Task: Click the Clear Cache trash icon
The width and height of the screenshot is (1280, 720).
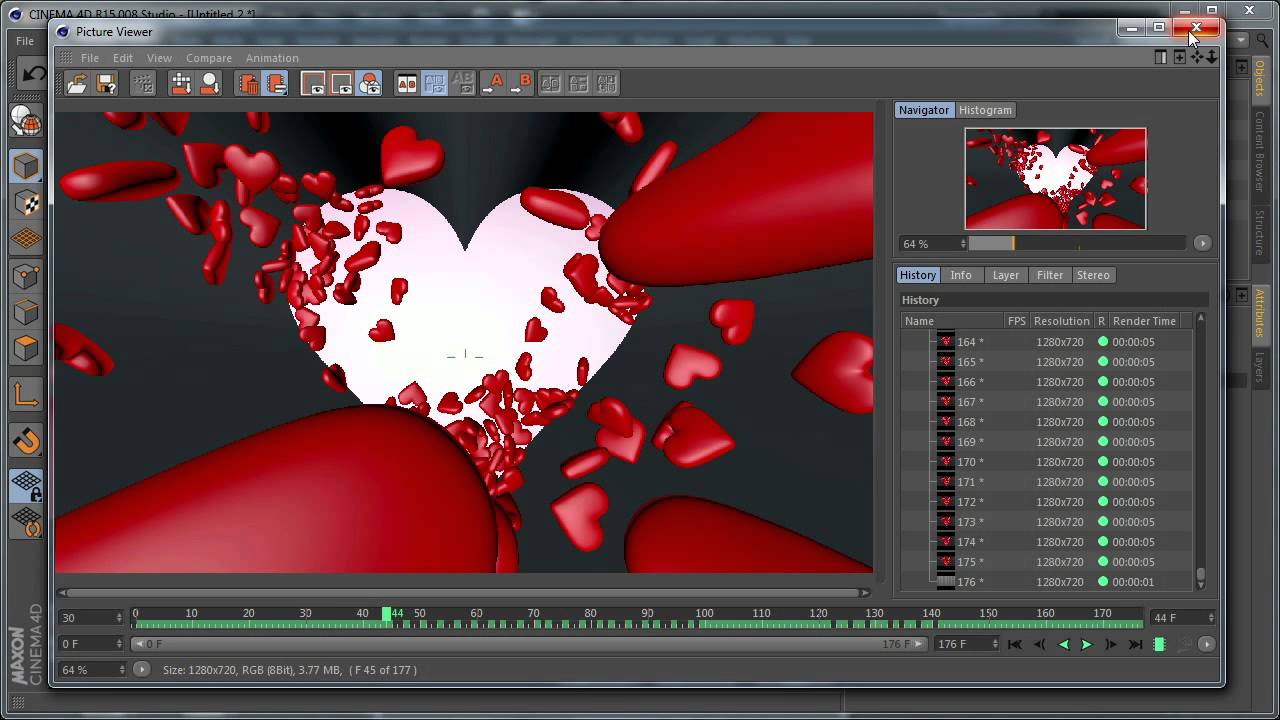Action: (x=248, y=84)
